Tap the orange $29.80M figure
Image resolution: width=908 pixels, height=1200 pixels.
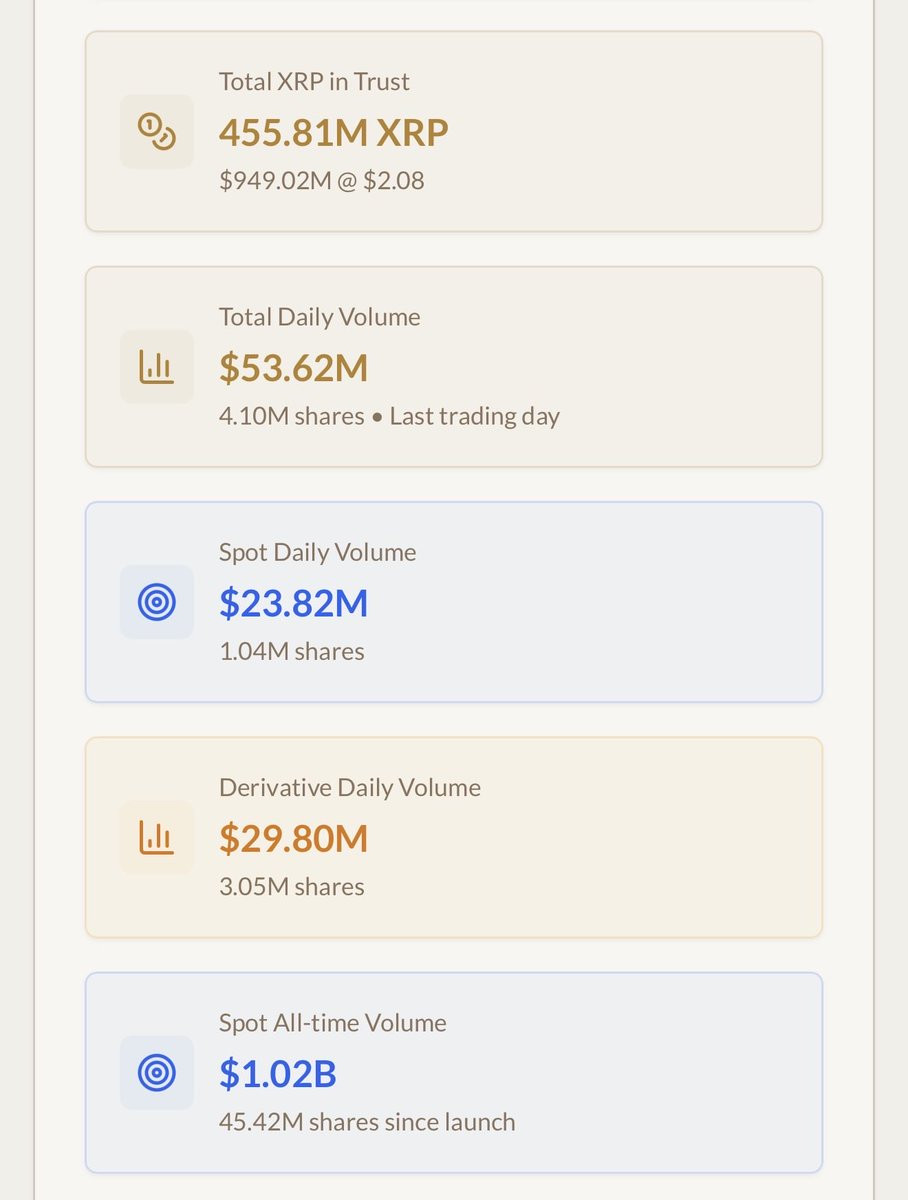pos(293,838)
